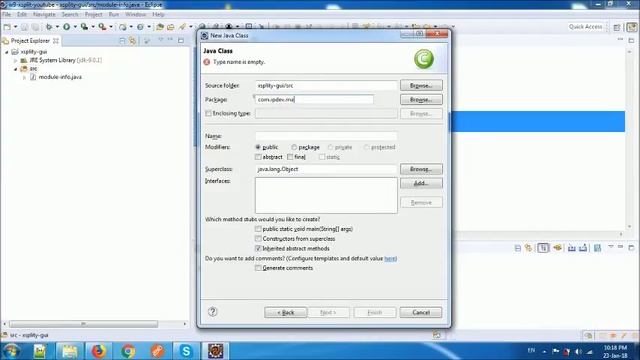The height and width of the screenshot is (360, 640).
Task: Collapse the xsplity-gui project node
Action: point(7,52)
